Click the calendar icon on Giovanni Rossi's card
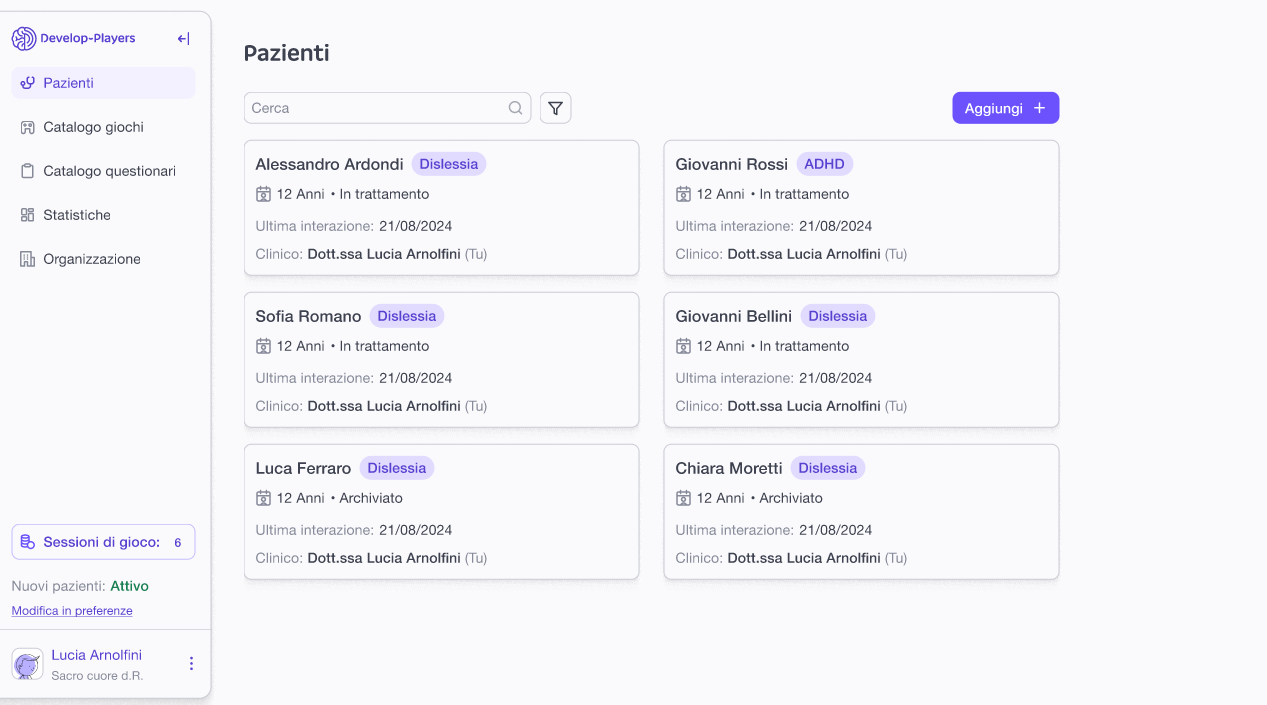Viewport: 1267px width, 705px height. tap(684, 194)
